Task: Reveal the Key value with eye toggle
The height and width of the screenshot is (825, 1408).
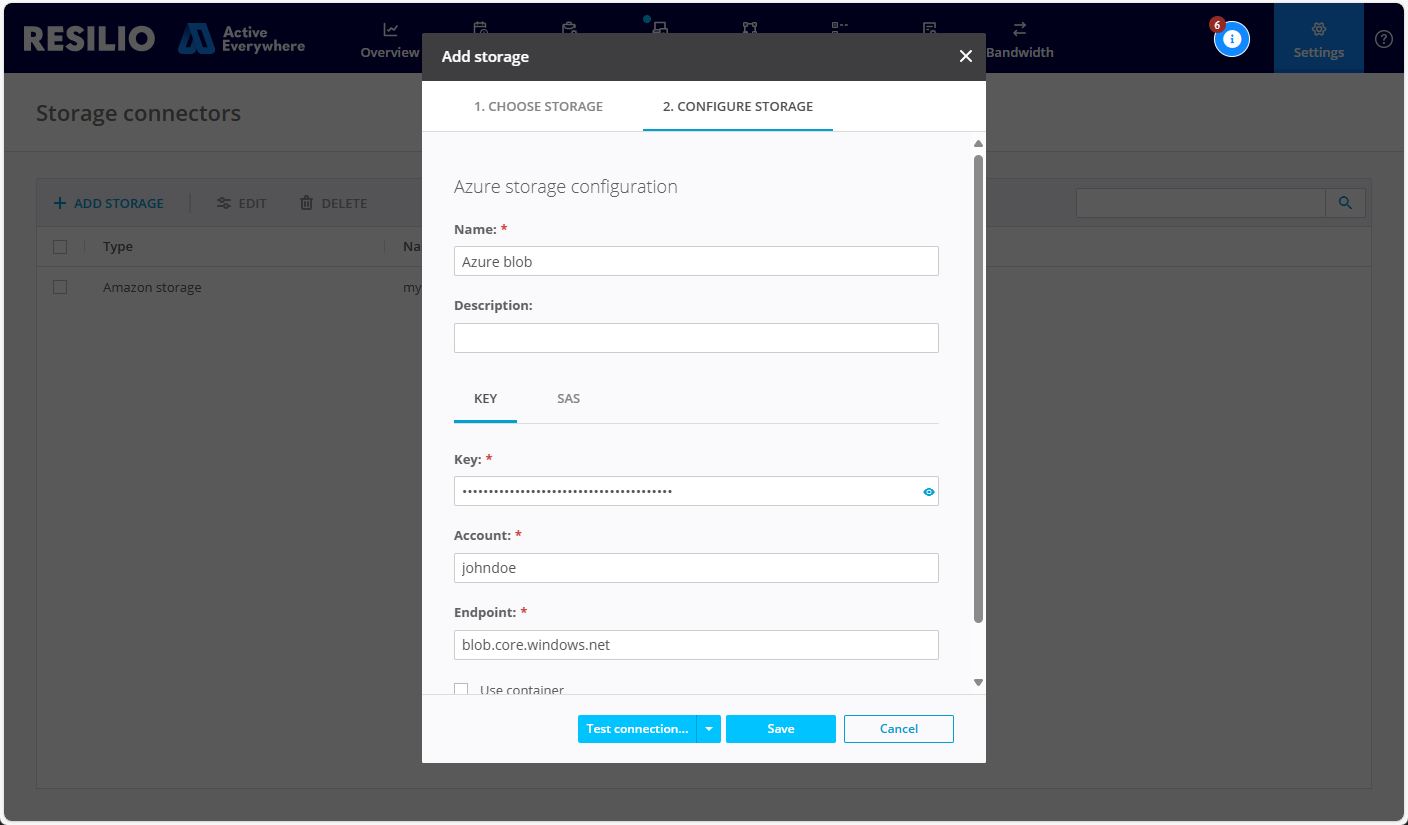Action: (x=928, y=491)
